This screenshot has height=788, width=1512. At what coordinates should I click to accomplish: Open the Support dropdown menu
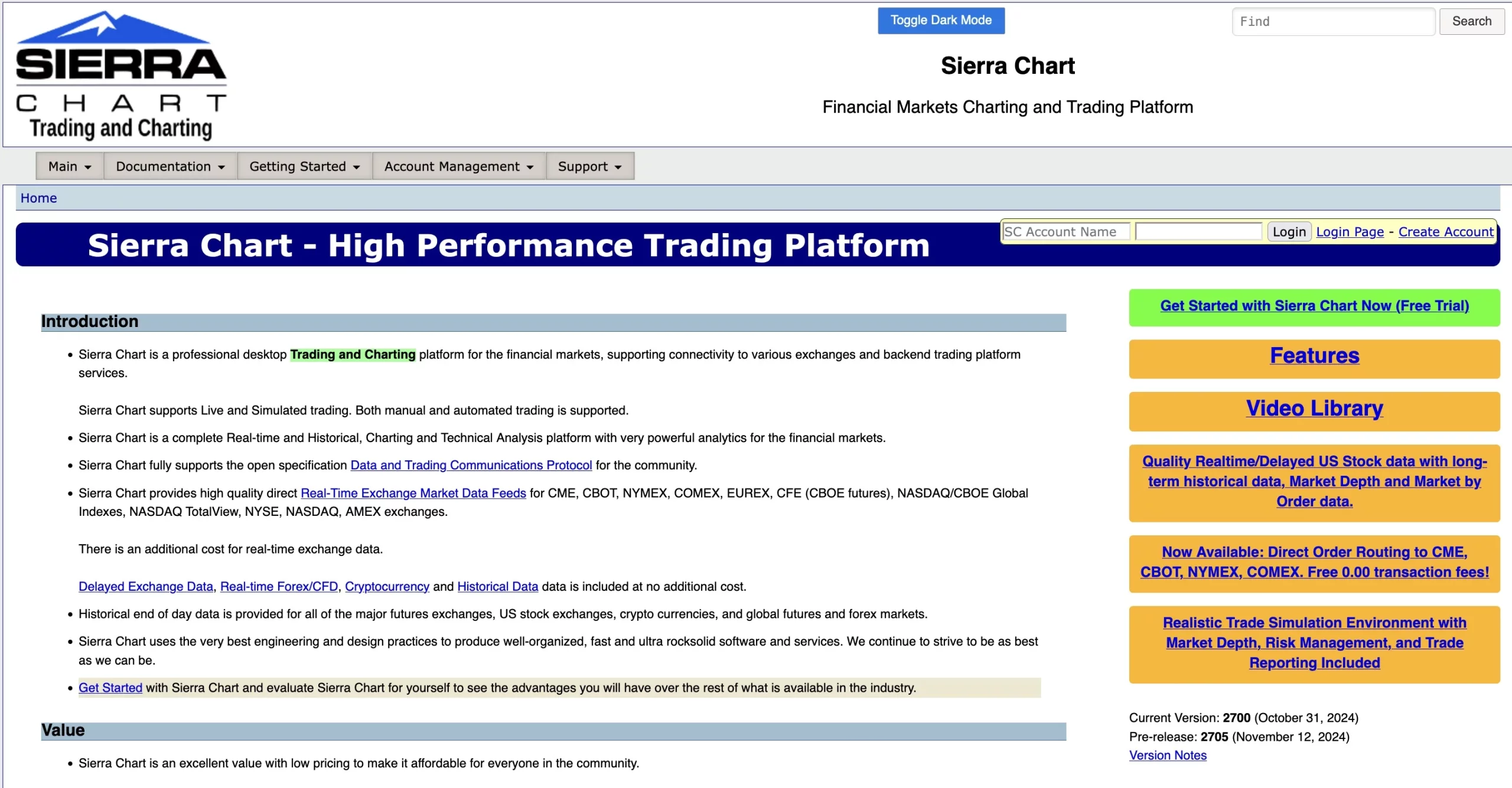pyautogui.click(x=590, y=166)
